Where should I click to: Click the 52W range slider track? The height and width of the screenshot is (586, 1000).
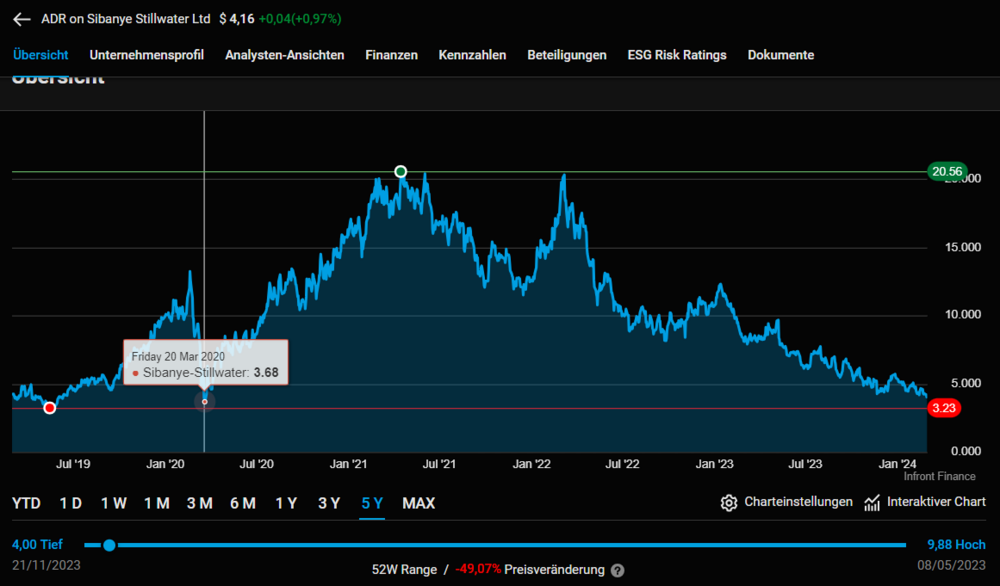(x=495, y=545)
